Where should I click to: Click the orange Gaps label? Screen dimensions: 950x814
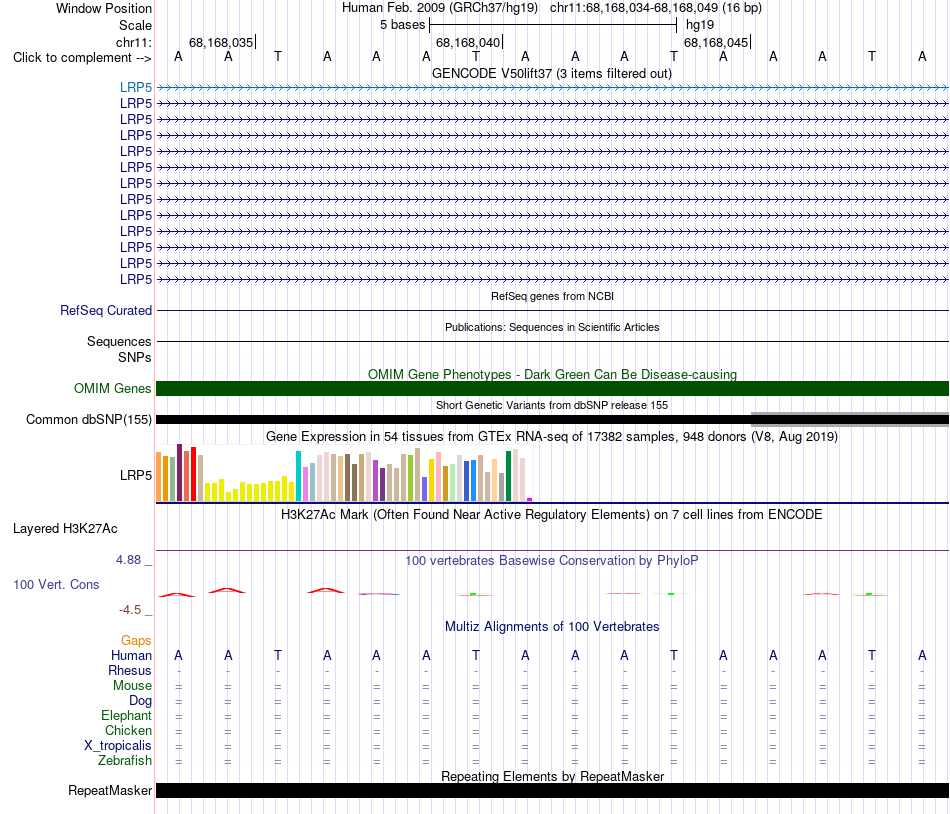(x=136, y=640)
